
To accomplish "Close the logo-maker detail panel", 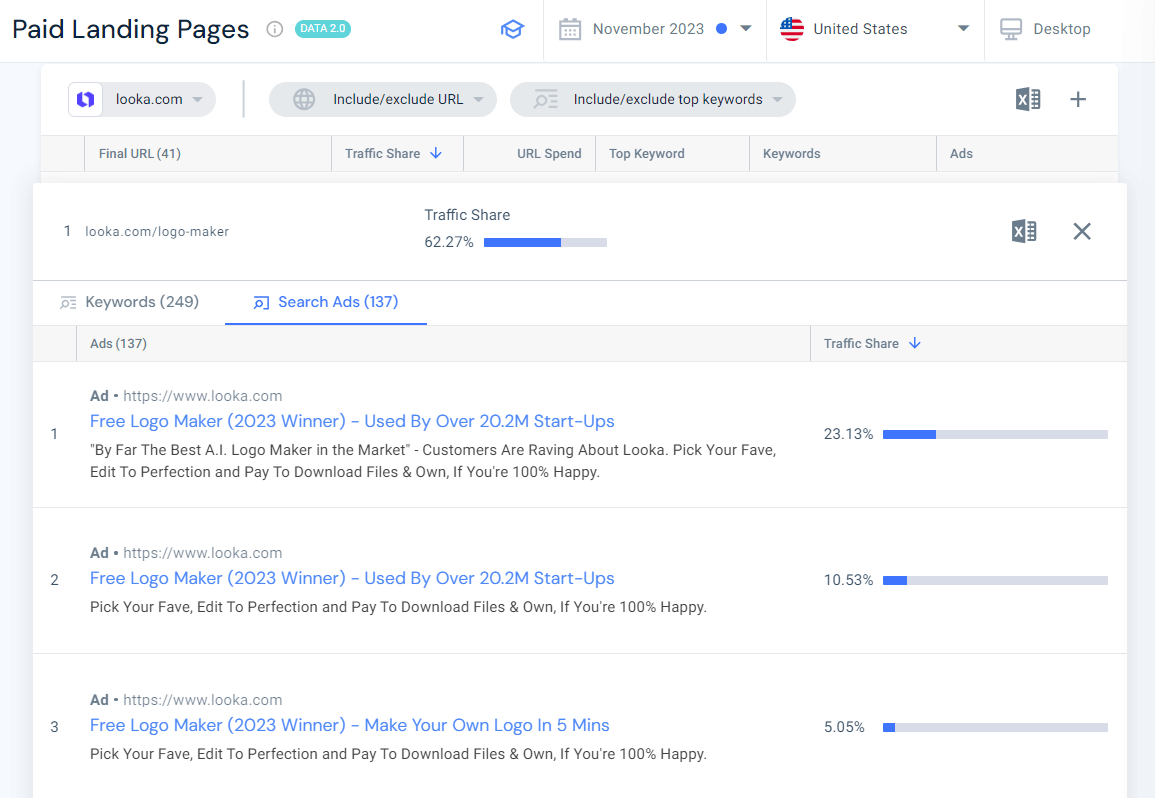I will pyautogui.click(x=1082, y=231).
